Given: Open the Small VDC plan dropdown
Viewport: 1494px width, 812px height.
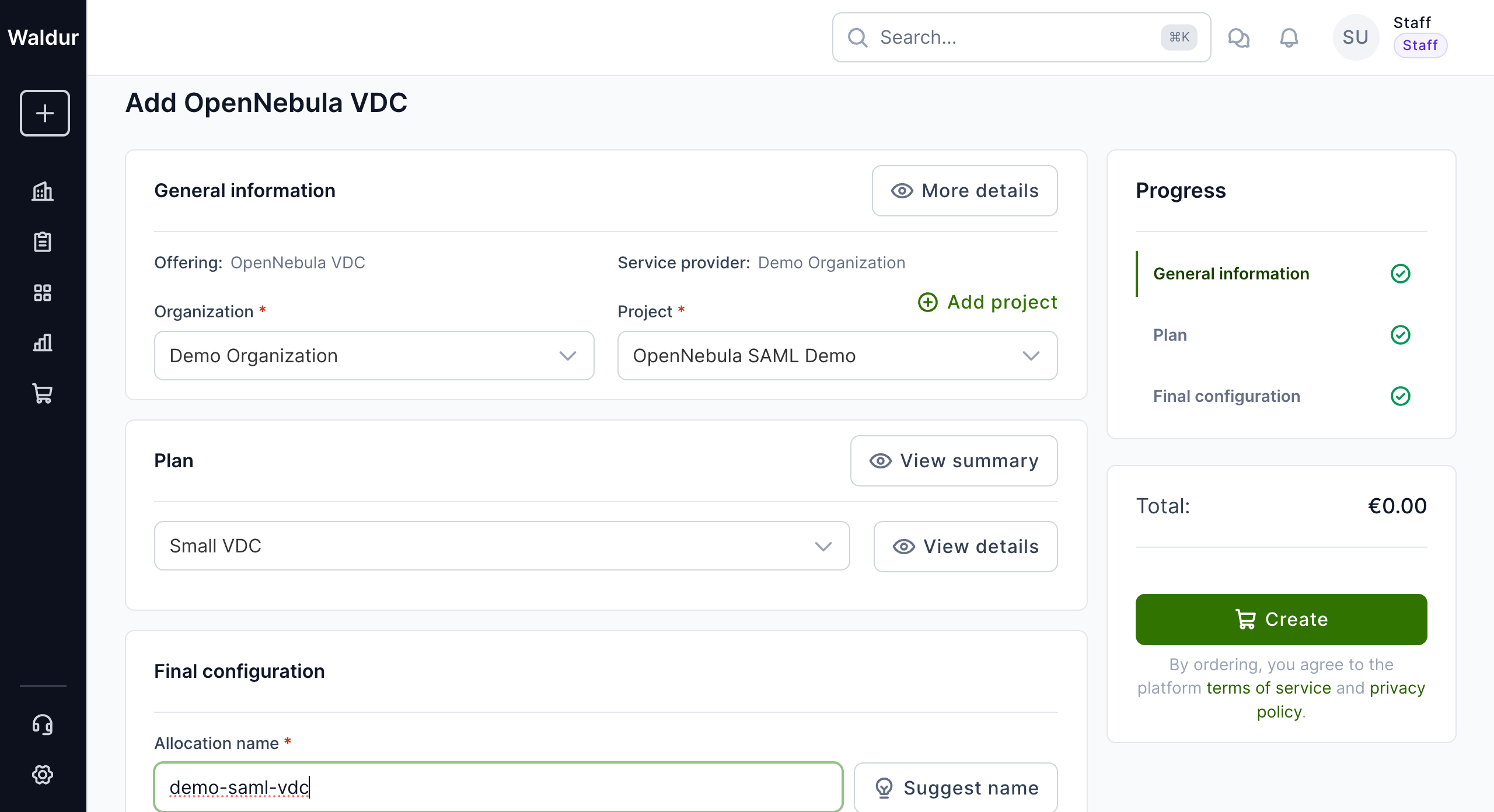Looking at the screenshot, I should coord(501,546).
